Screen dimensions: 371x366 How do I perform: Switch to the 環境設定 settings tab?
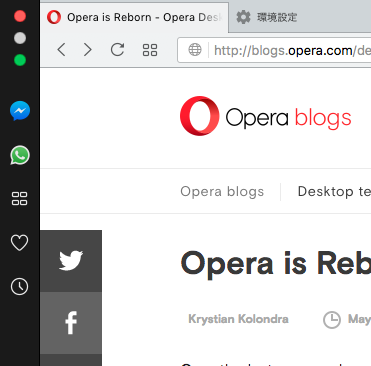coord(300,17)
